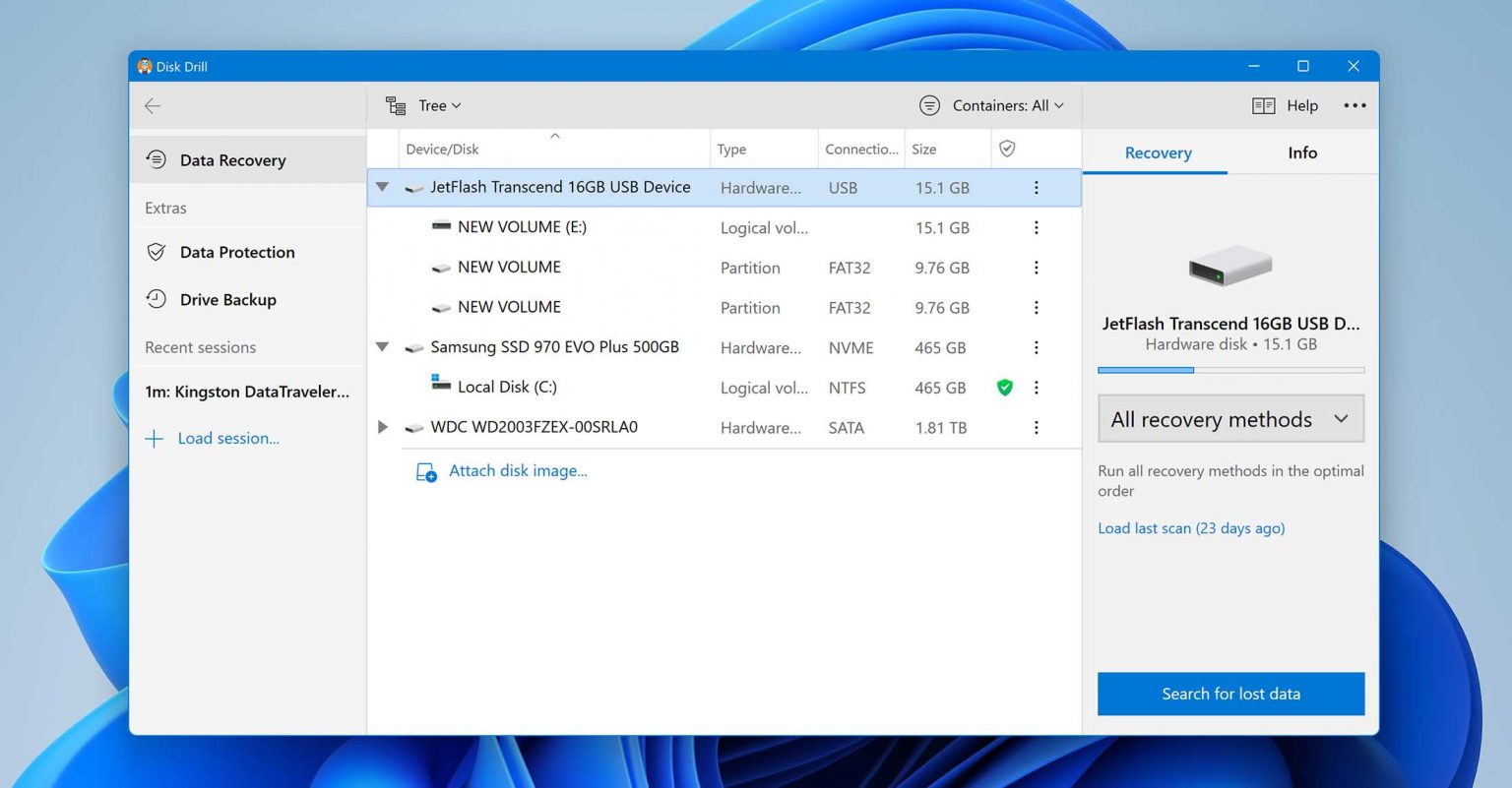The image size is (1512, 788).
Task: Open the overflow menu at top right
Action: (x=1355, y=105)
